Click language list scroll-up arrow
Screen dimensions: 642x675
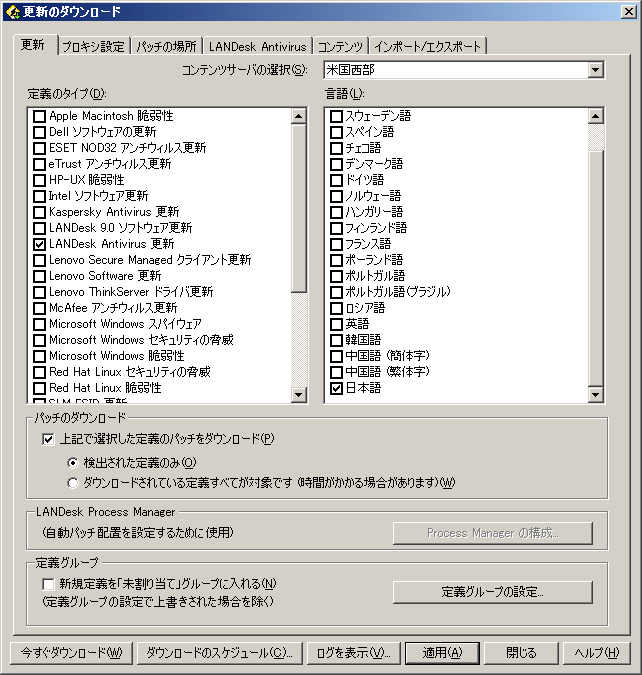(x=595, y=116)
